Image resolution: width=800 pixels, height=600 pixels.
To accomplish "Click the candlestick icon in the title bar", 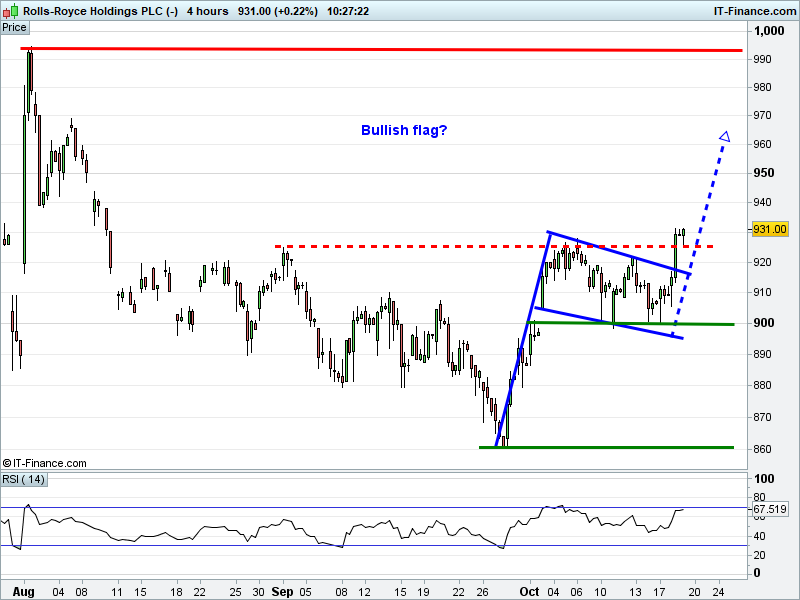I will 11,11.
